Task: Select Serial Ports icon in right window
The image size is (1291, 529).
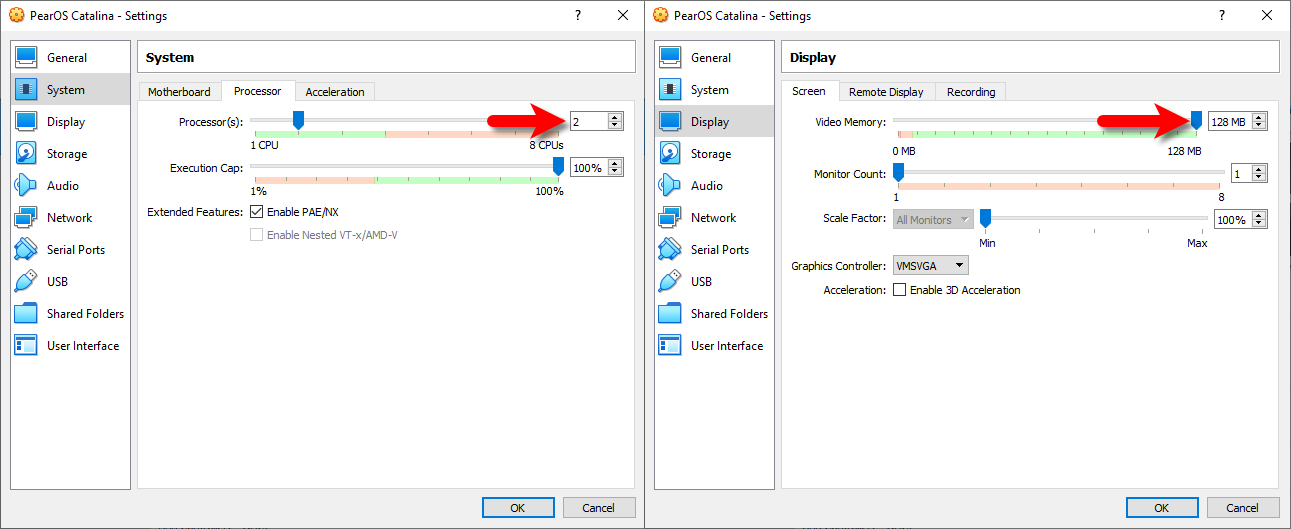Action: tap(670, 250)
